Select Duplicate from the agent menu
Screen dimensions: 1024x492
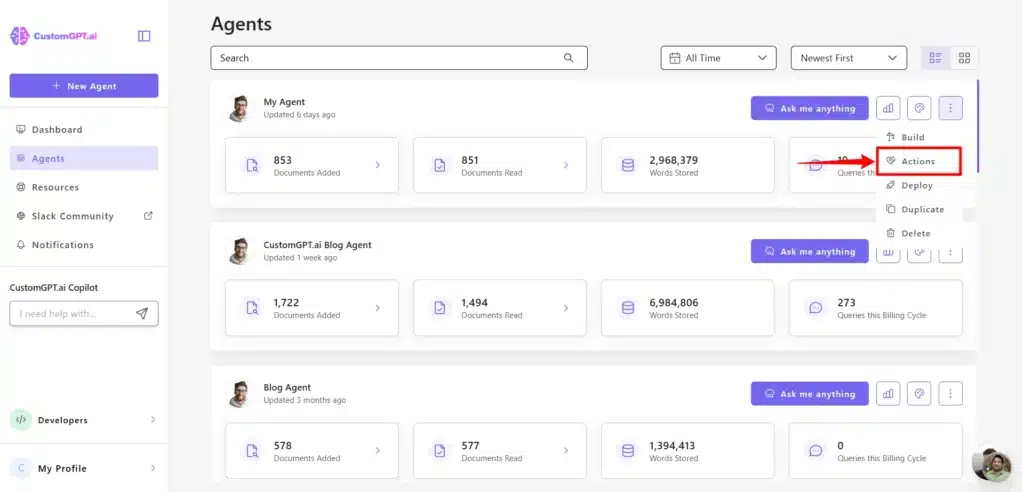pos(919,209)
